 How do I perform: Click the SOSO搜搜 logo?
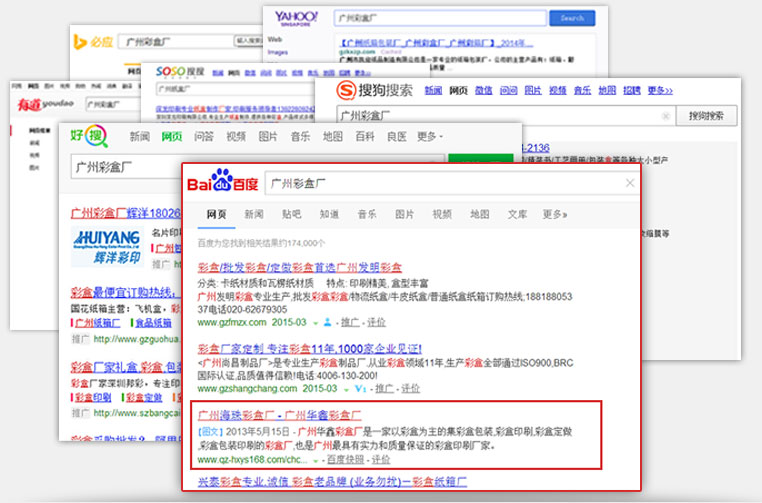[180, 72]
